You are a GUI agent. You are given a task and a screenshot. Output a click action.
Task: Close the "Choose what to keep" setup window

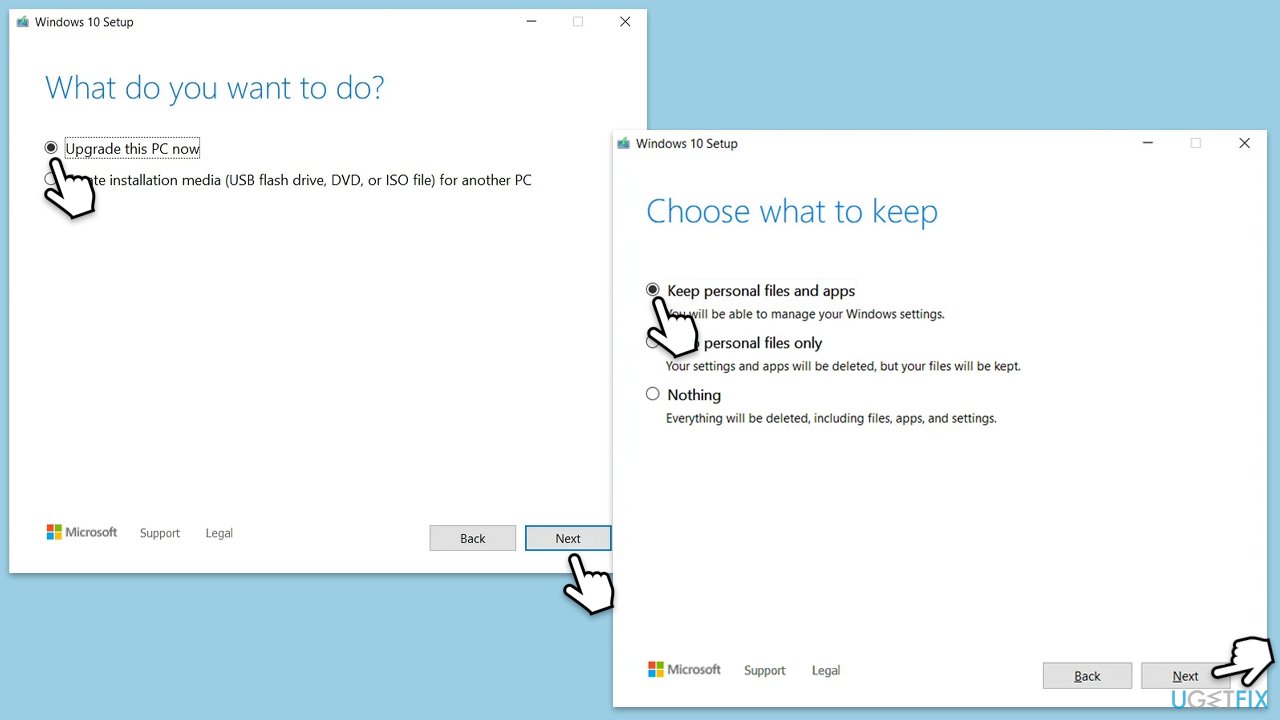pos(1244,143)
